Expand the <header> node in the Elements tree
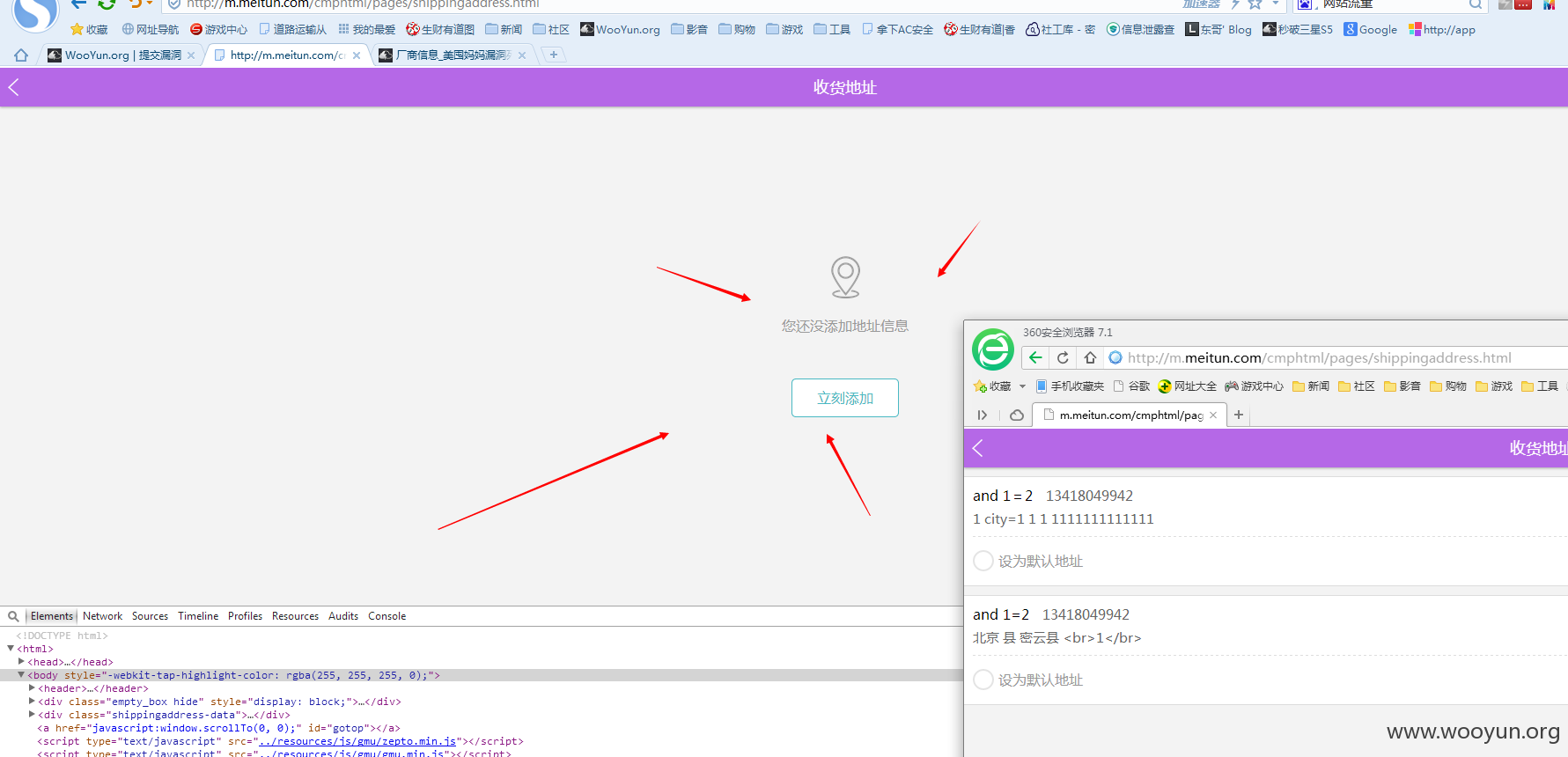The width and height of the screenshot is (1568, 757). click(32, 688)
